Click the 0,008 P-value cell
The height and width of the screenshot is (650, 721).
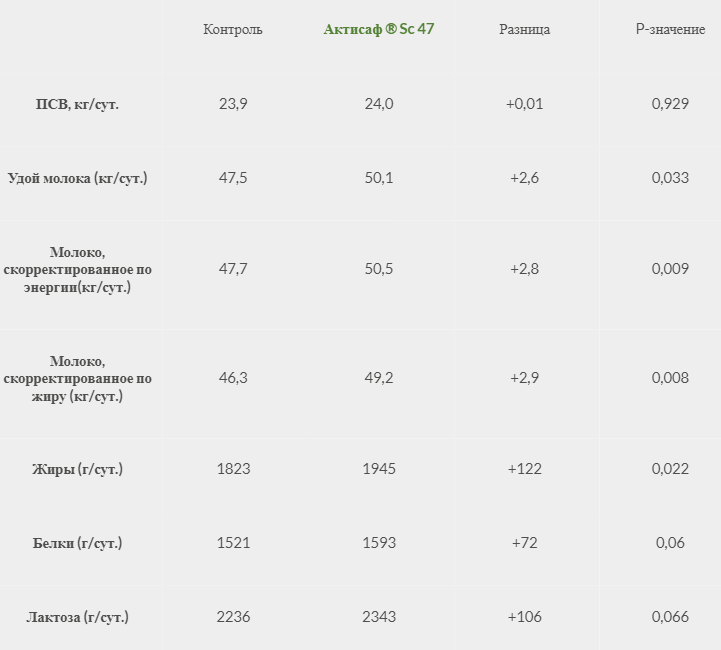pyautogui.click(x=670, y=378)
